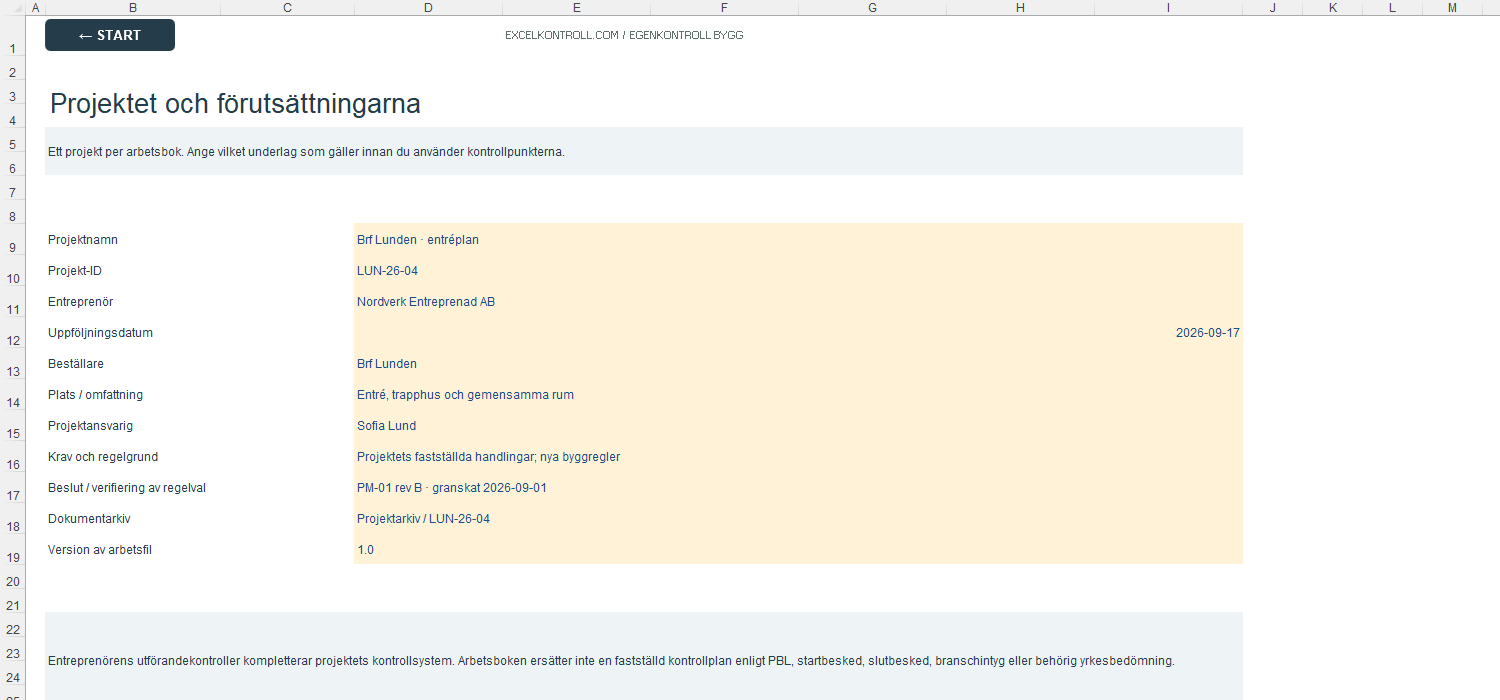Select the column F header
The image size is (1500, 700).
724,8
